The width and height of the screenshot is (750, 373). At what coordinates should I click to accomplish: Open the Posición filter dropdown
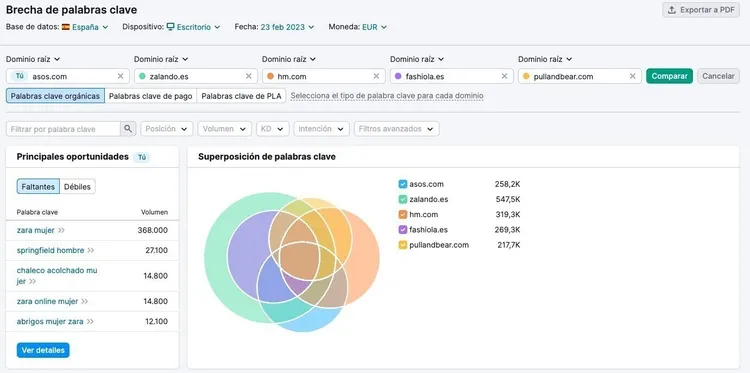pos(167,129)
